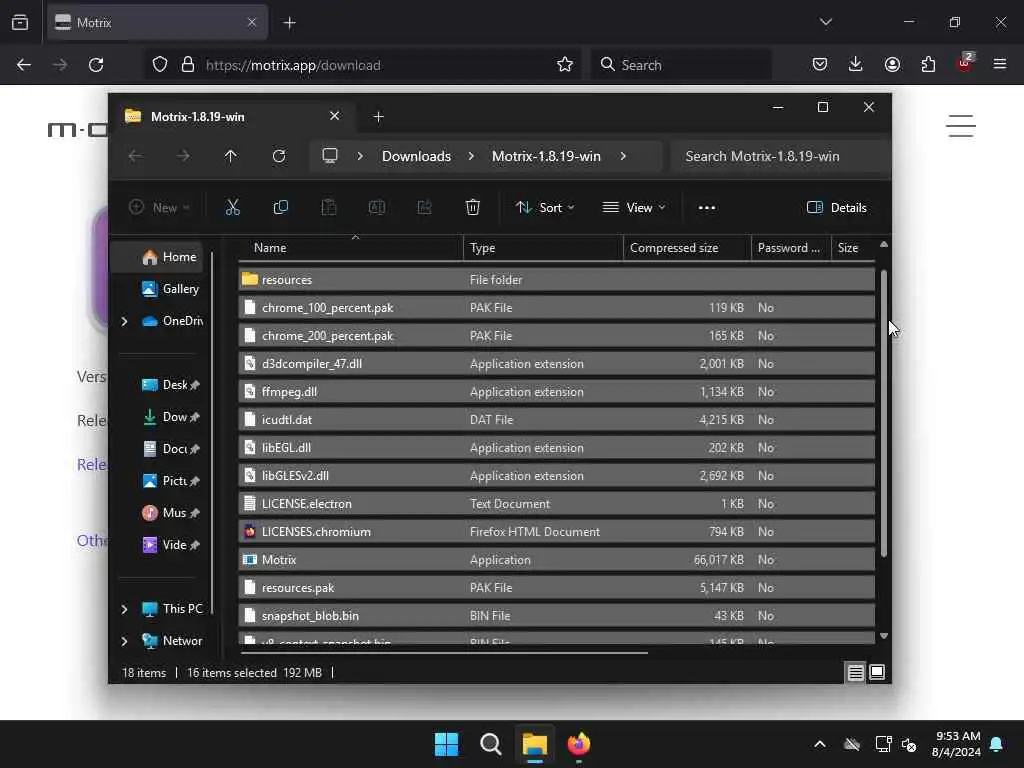The image size is (1024, 768).
Task: Click Firefox icon on the taskbar
Action: coord(579,744)
